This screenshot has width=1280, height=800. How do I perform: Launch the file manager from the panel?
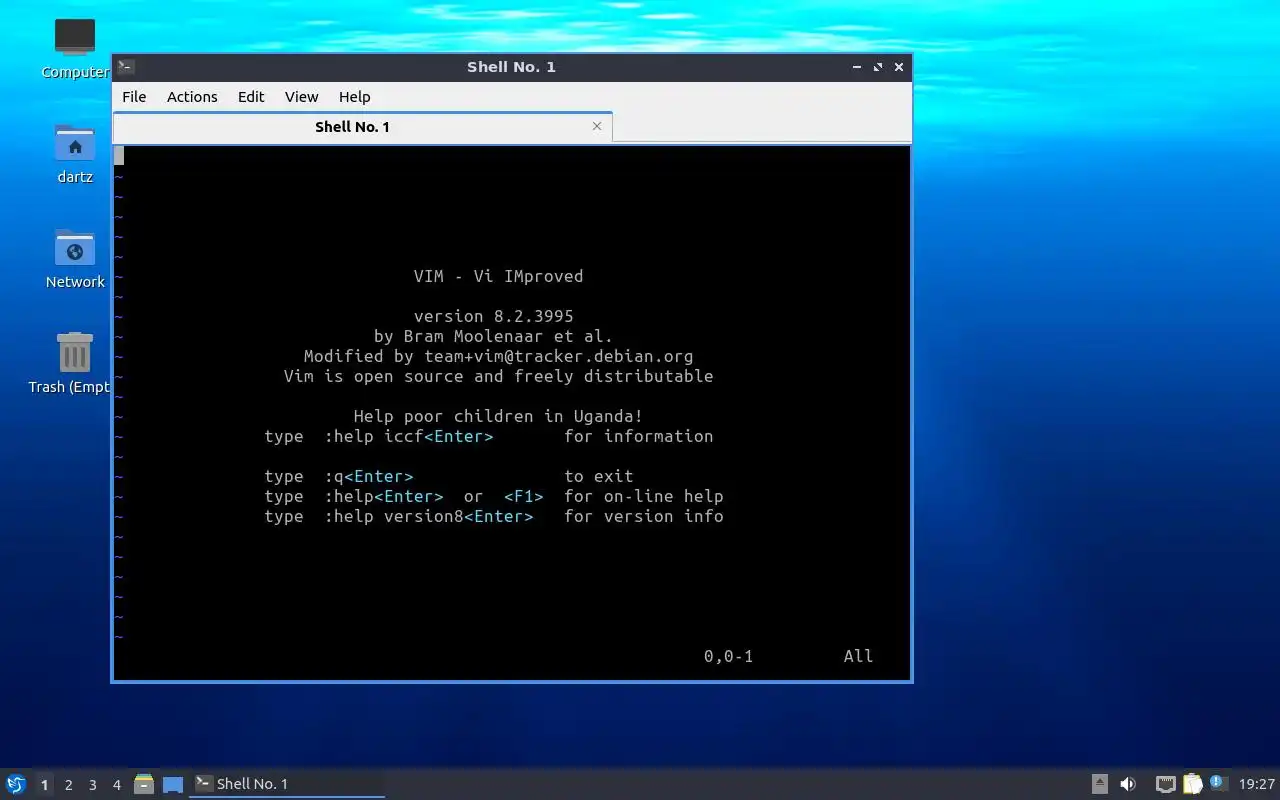pyautogui.click(x=144, y=784)
